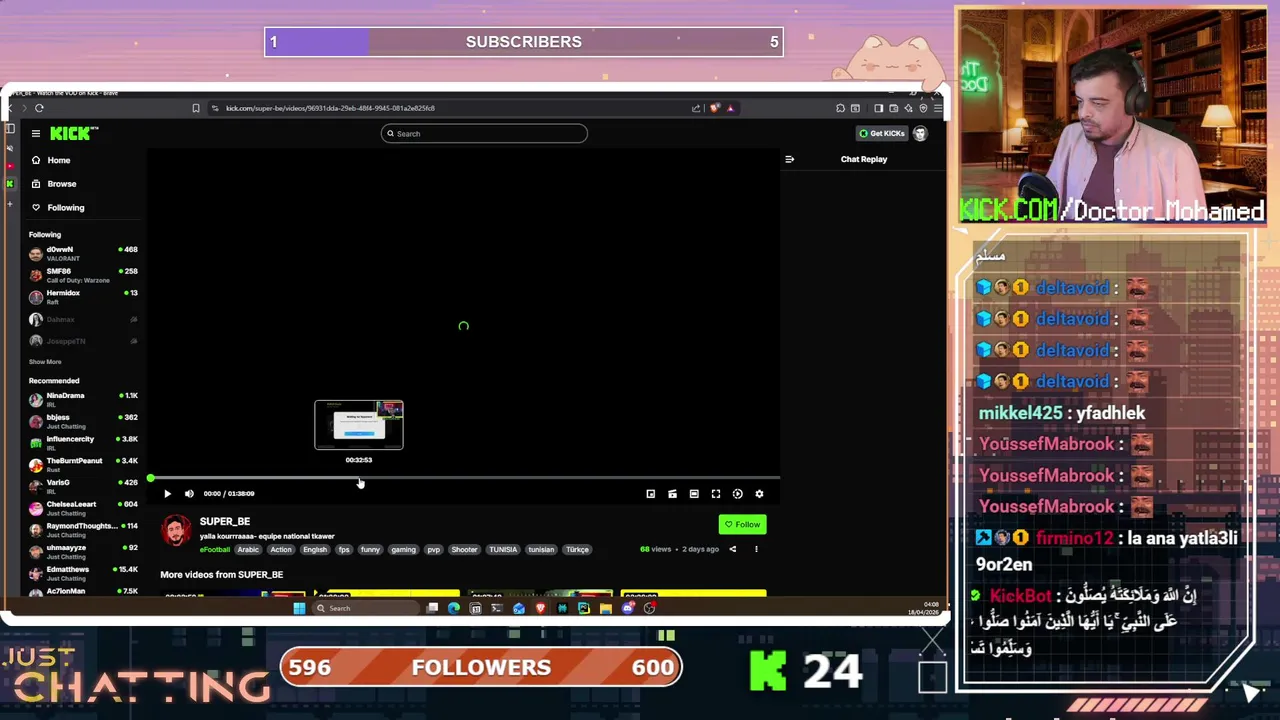Follow the SUPER_BE channel

743,524
